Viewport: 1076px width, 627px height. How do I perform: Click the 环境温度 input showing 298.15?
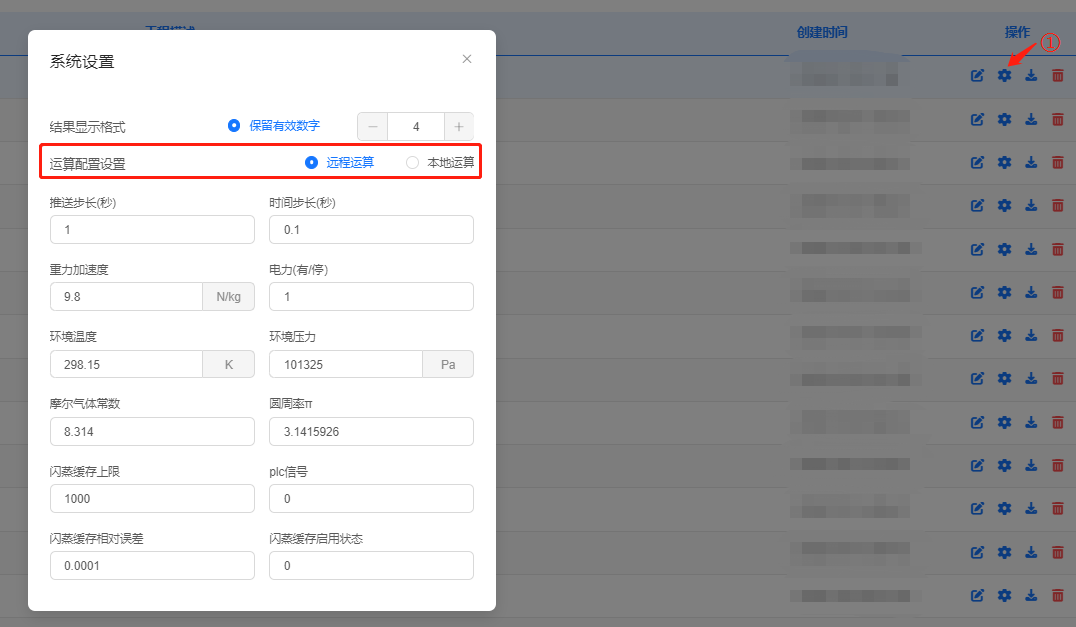click(x=126, y=364)
